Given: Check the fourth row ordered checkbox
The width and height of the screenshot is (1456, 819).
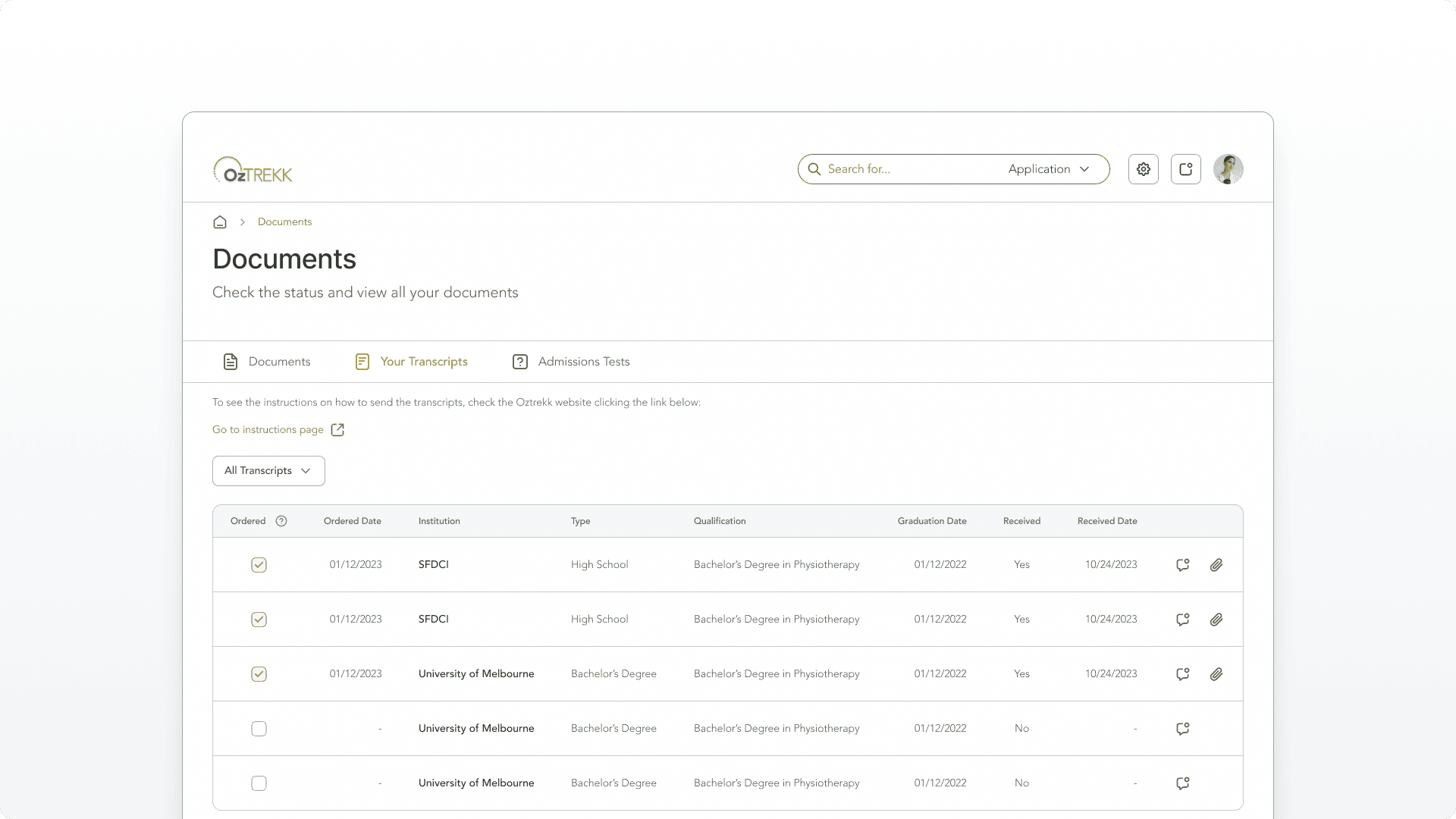Looking at the screenshot, I should point(259,729).
